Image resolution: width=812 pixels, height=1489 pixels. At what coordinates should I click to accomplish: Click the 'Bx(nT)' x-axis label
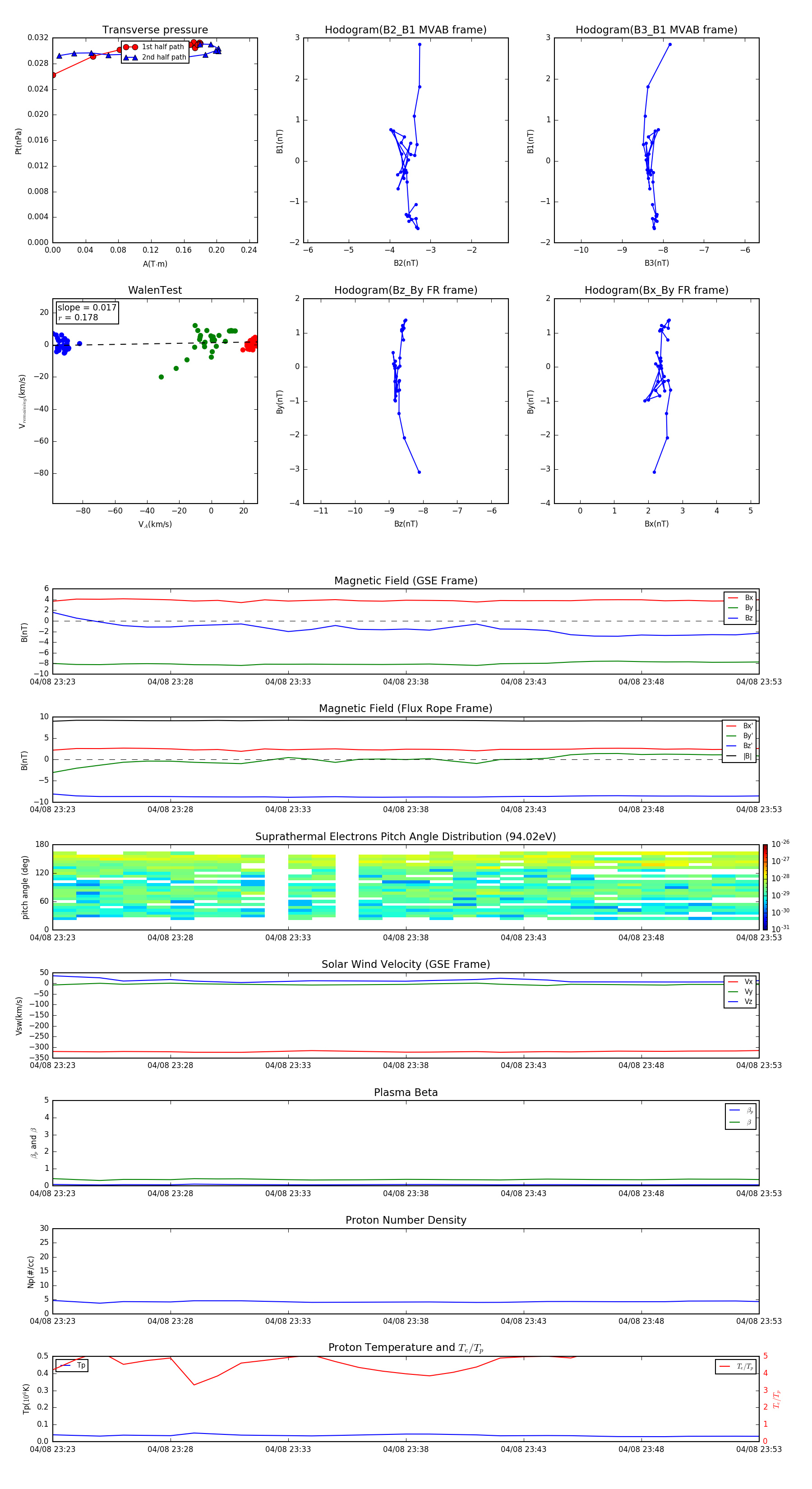coord(656,524)
